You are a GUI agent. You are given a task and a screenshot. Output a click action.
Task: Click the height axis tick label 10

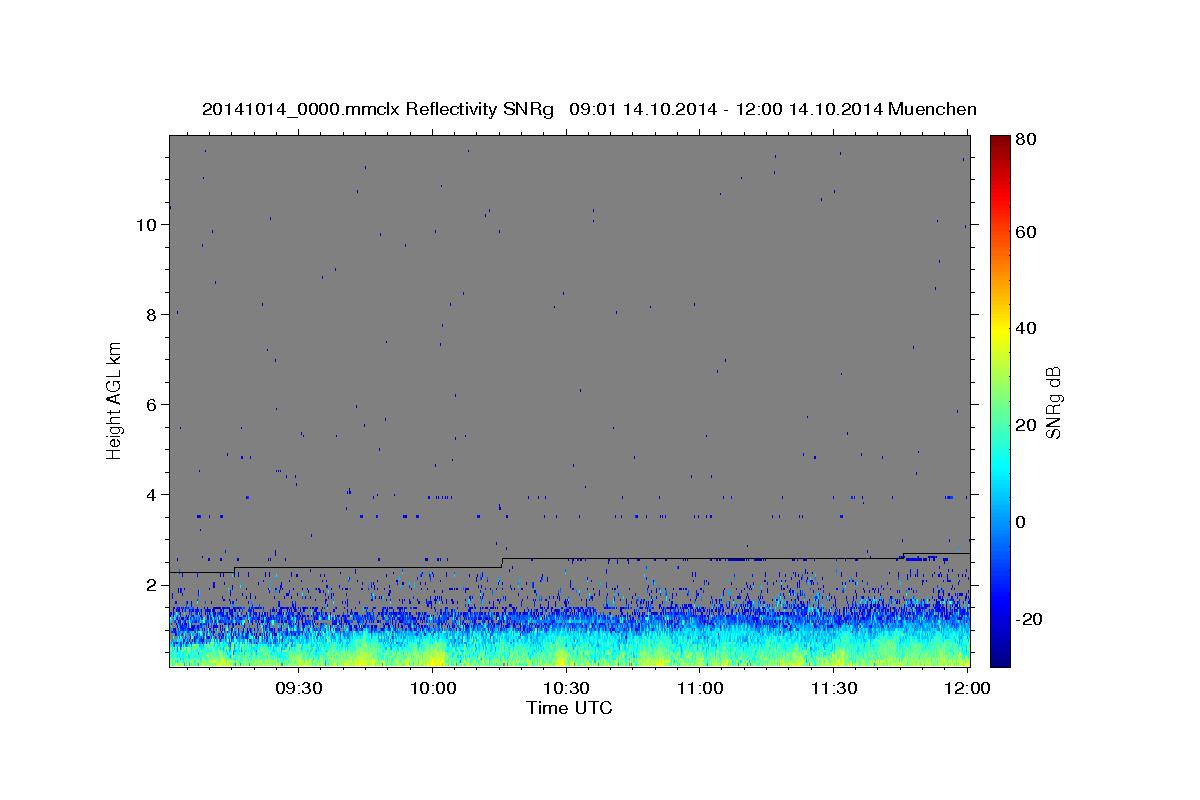tap(146, 225)
